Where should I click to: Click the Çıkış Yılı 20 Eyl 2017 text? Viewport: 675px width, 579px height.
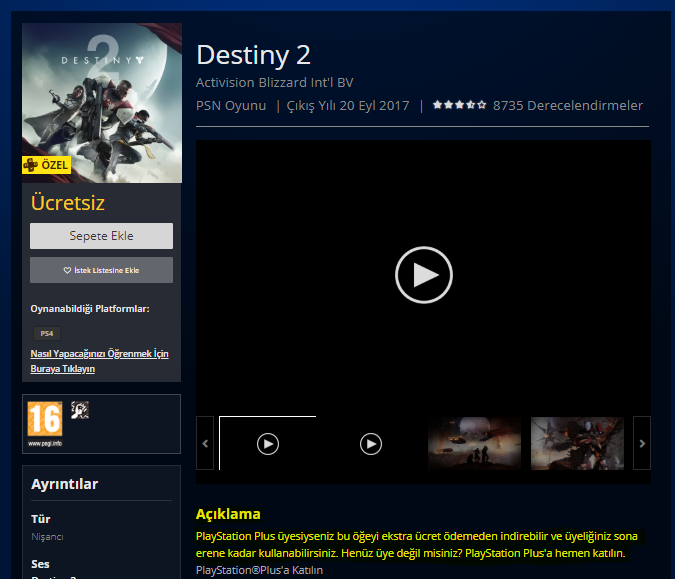click(348, 105)
